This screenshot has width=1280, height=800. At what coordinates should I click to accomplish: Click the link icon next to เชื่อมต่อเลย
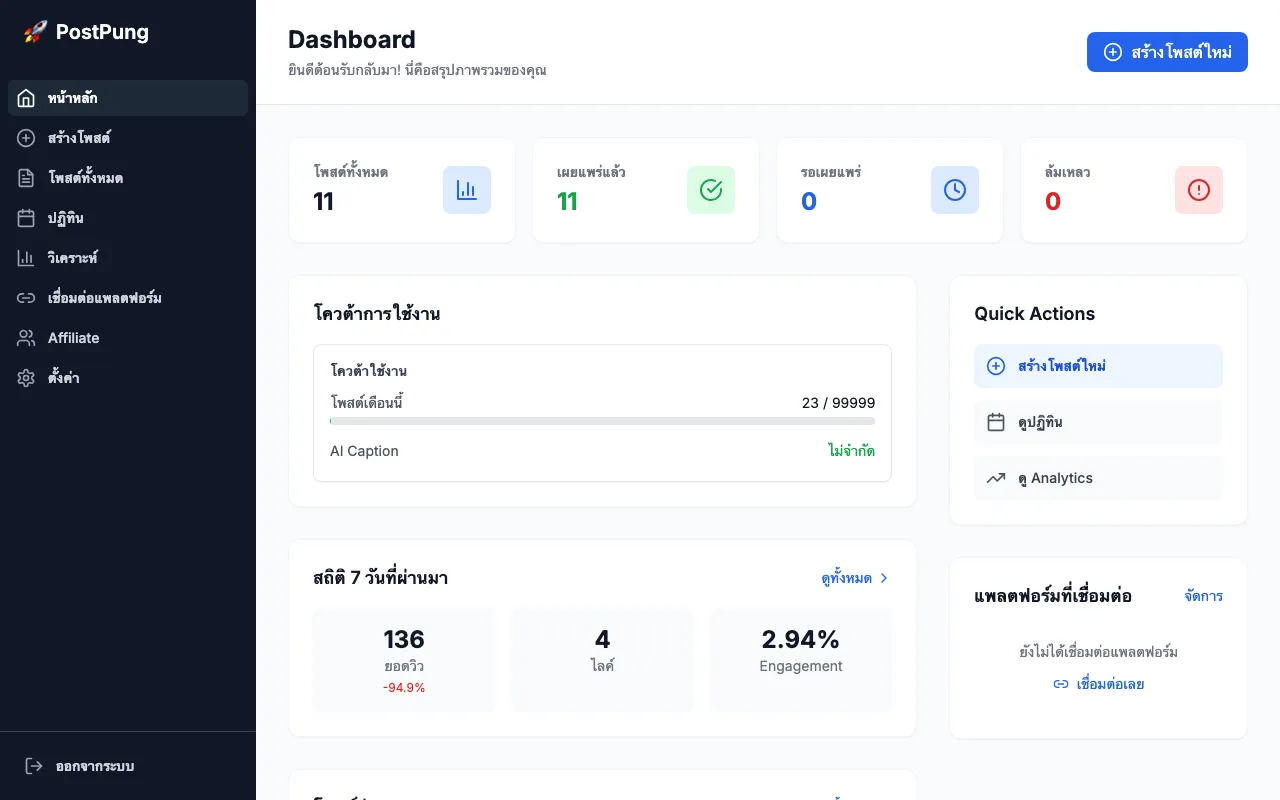click(1061, 684)
